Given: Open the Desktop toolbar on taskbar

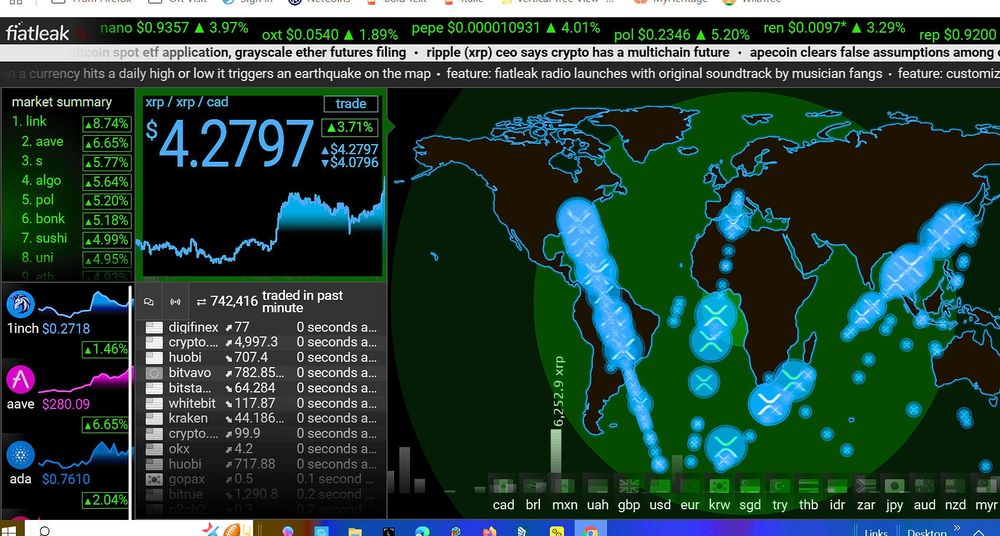Looking at the screenshot, I should pyautogui.click(x=927, y=532).
